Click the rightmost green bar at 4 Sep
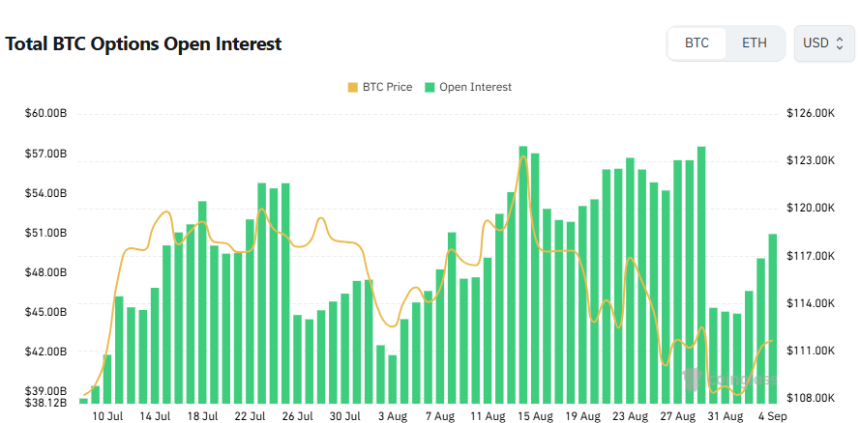The height and width of the screenshot is (423, 860). 772,318
